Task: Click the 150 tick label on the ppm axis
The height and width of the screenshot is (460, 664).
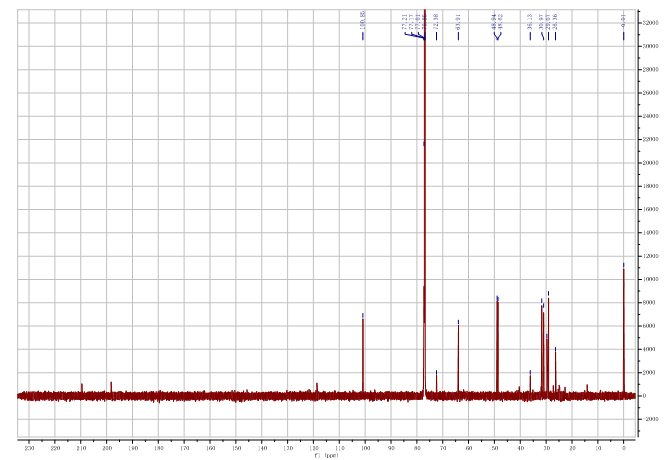Action: click(236, 448)
